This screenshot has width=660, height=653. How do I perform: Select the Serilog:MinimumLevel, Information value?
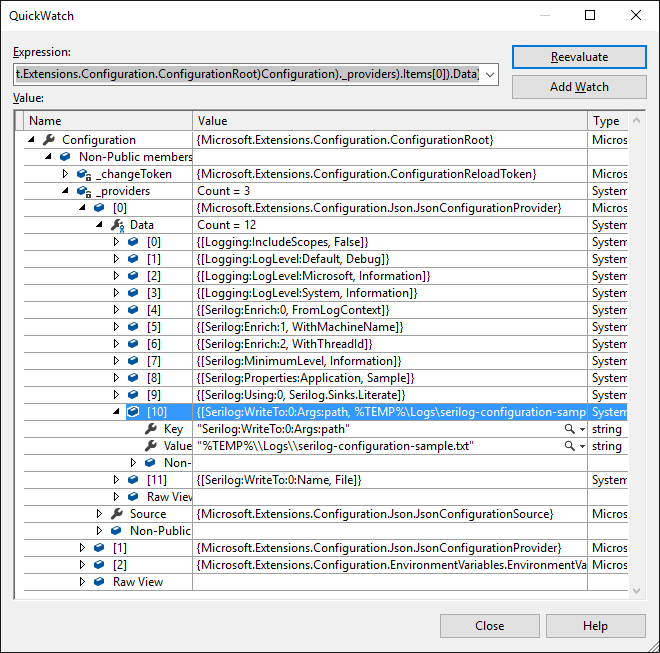299,361
